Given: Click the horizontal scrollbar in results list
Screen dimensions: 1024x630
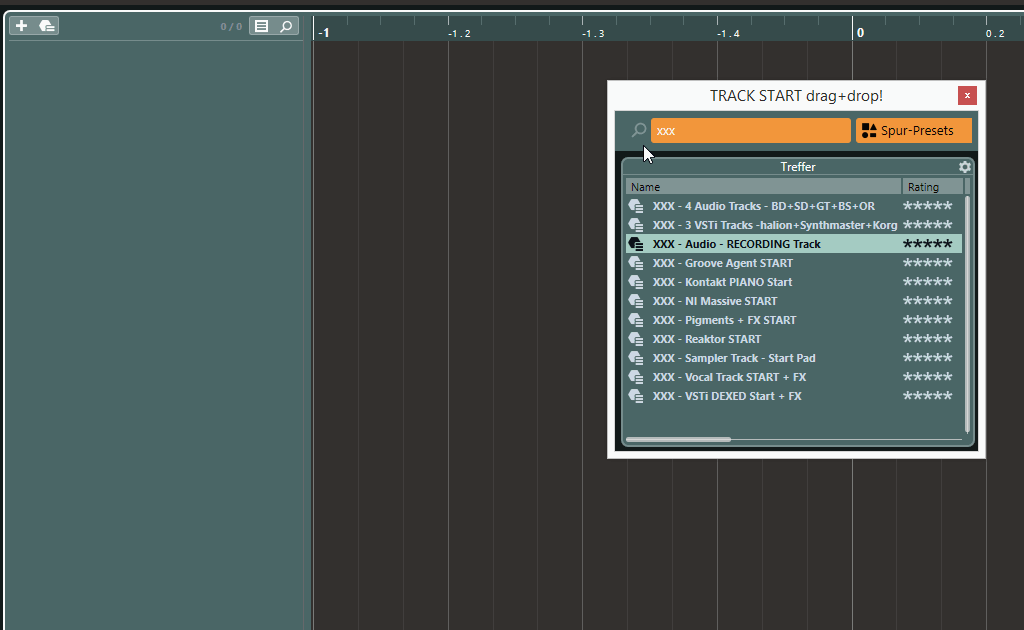Looking at the screenshot, I should [x=679, y=439].
